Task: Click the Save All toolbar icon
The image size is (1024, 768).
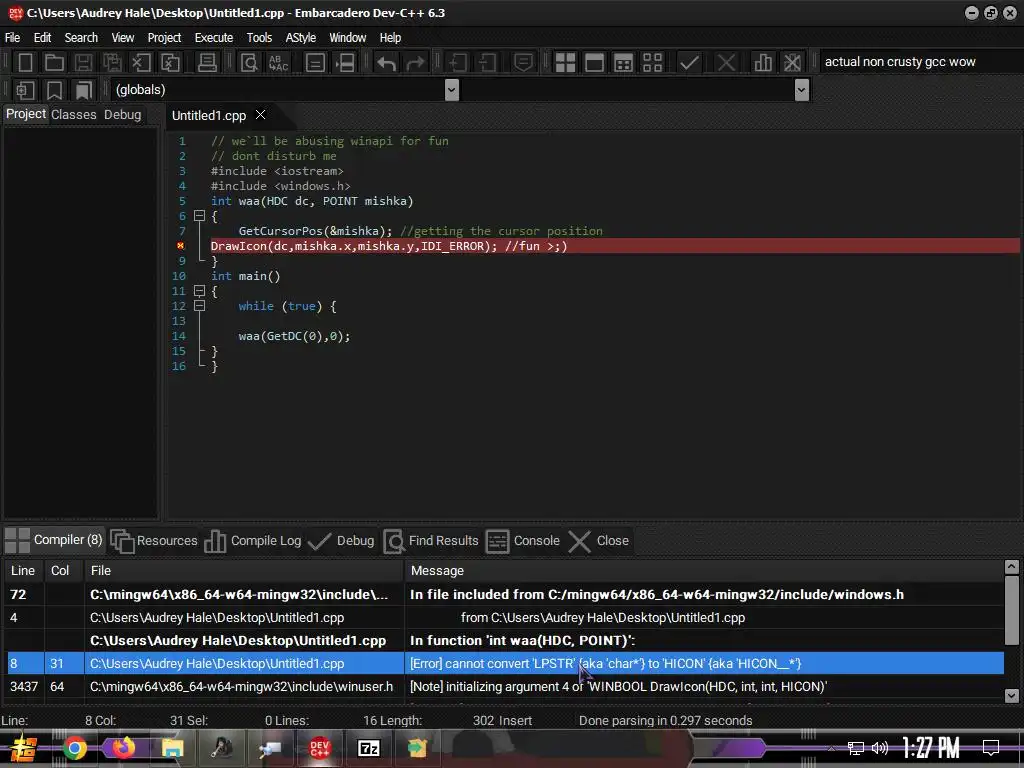Action: click(x=112, y=63)
